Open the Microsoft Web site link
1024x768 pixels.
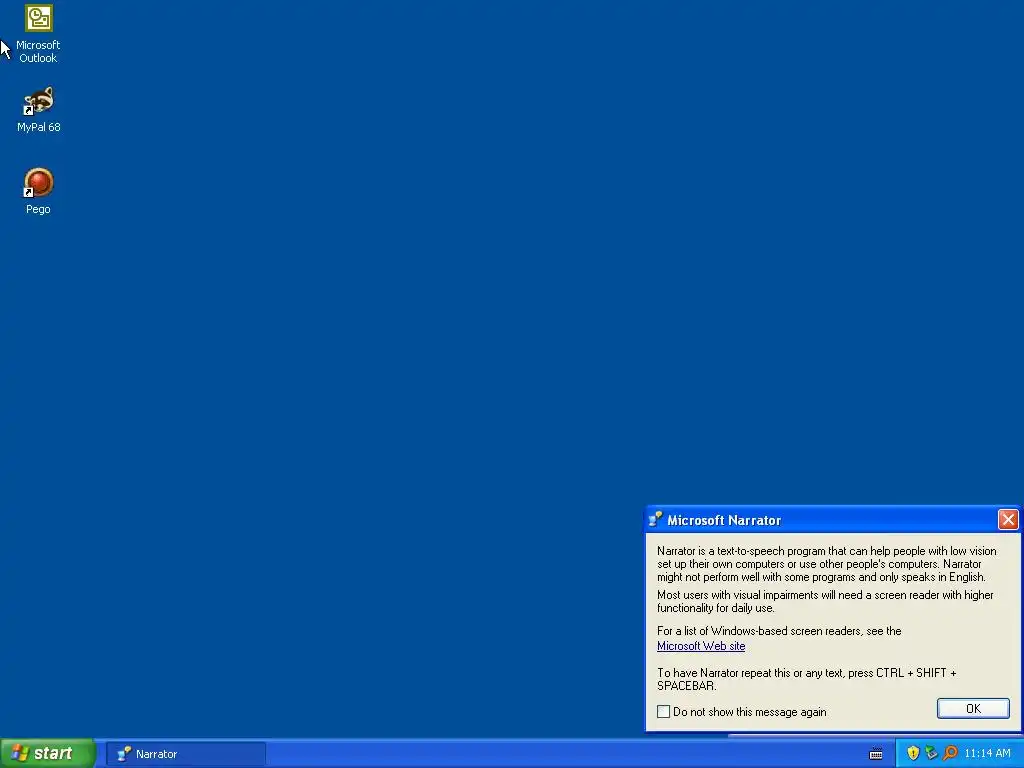701,646
